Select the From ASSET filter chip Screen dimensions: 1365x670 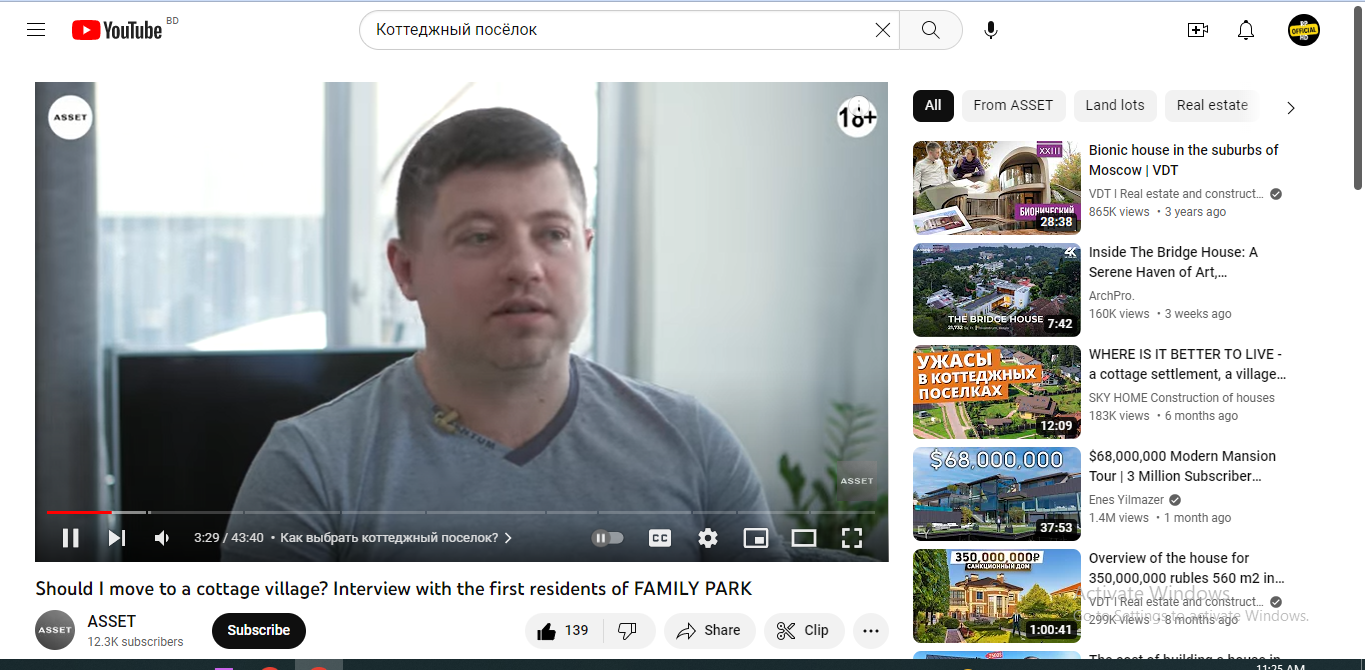(1013, 105)
